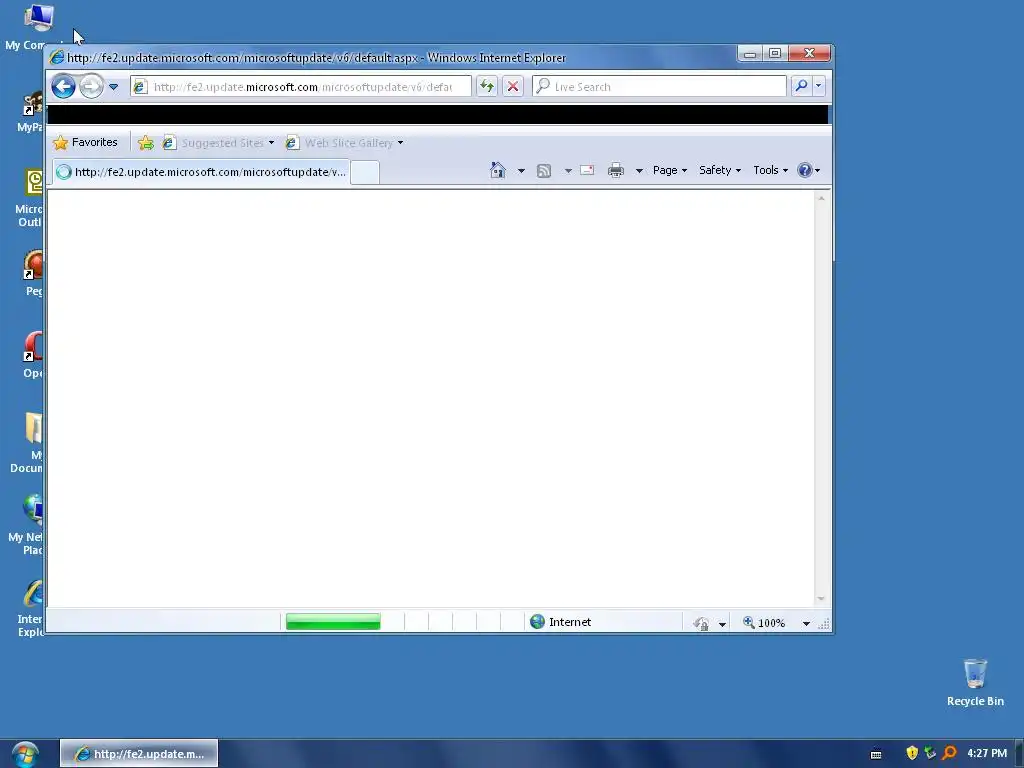The height and width of the screenshot is (768, 1024).
Task: Expand the search provider options arrow
Action: coord(818,86)
